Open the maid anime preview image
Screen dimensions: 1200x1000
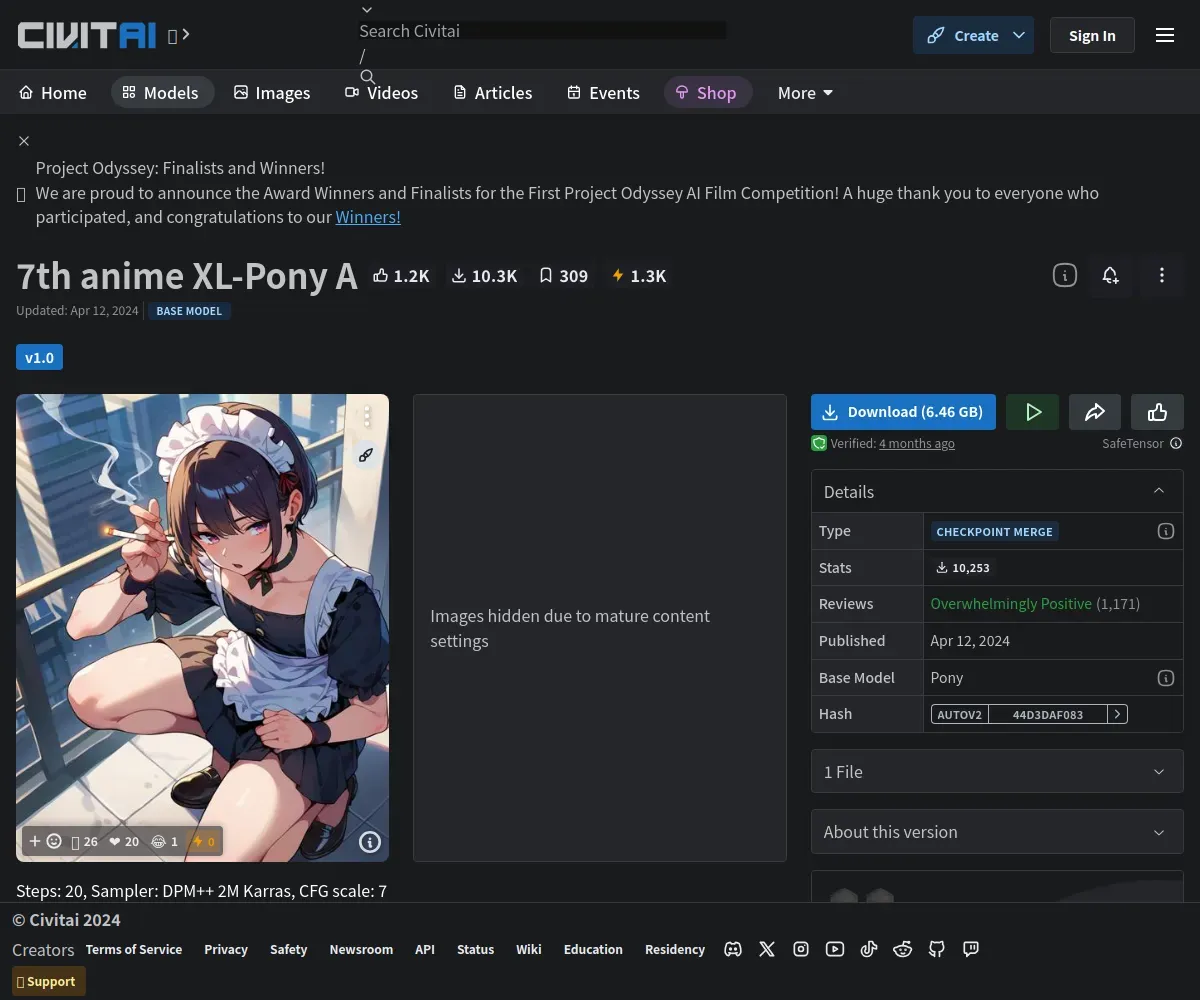tap(202, 627)
